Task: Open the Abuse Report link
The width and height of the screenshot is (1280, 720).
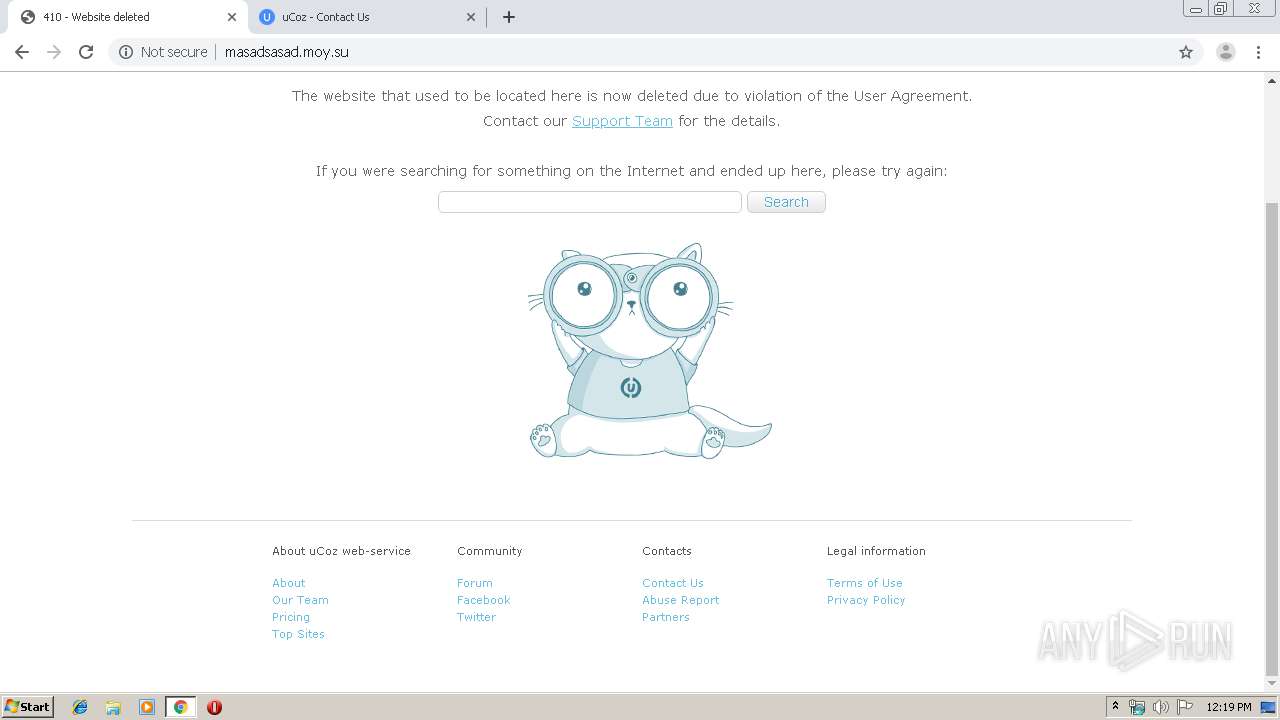Action: 681,600
